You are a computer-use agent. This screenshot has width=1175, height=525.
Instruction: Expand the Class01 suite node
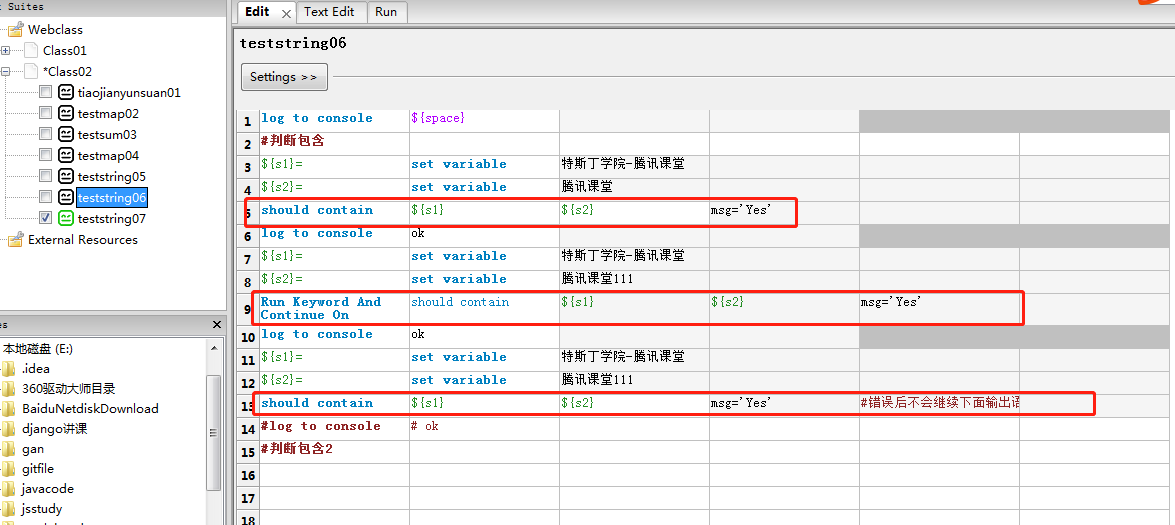pos(6,50)
